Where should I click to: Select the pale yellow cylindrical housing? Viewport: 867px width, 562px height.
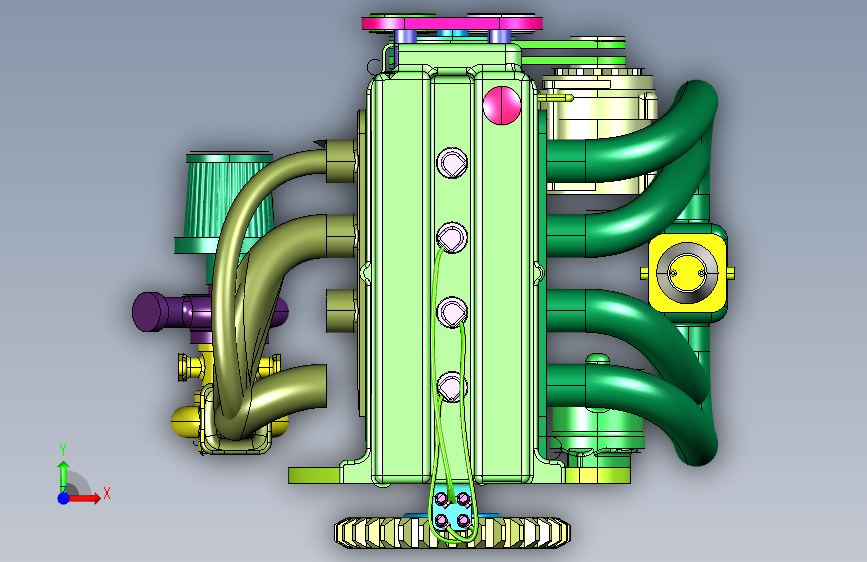click(x=600, y=133)
